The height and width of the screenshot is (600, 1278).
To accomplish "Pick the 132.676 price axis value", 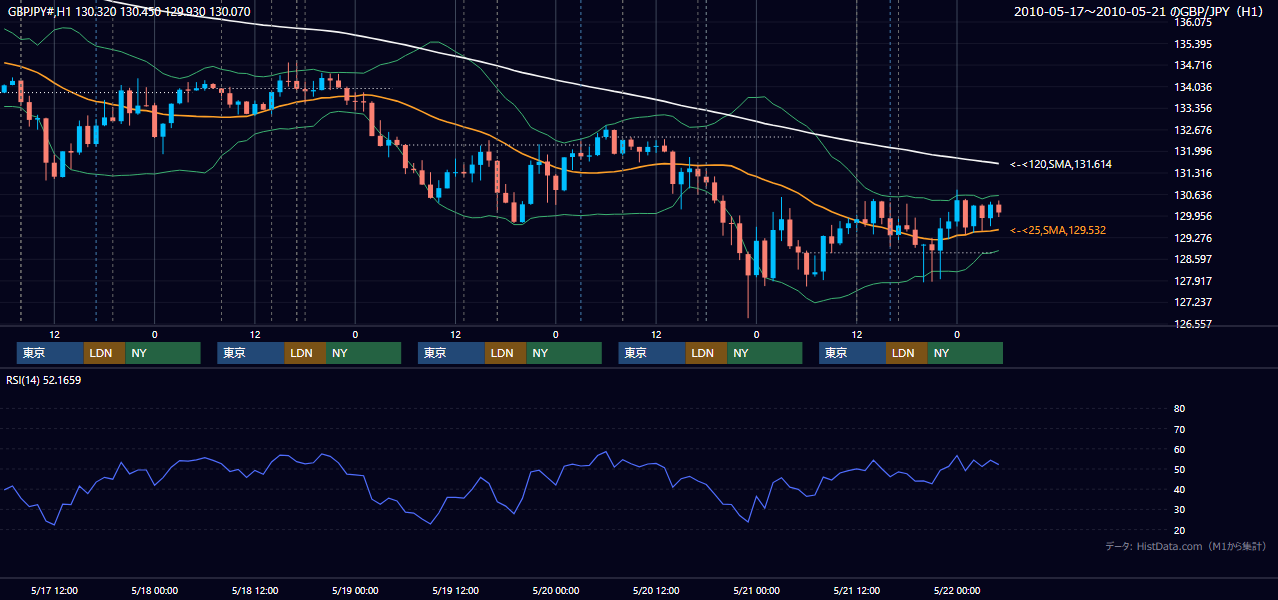I will [x=1194, y=131].
